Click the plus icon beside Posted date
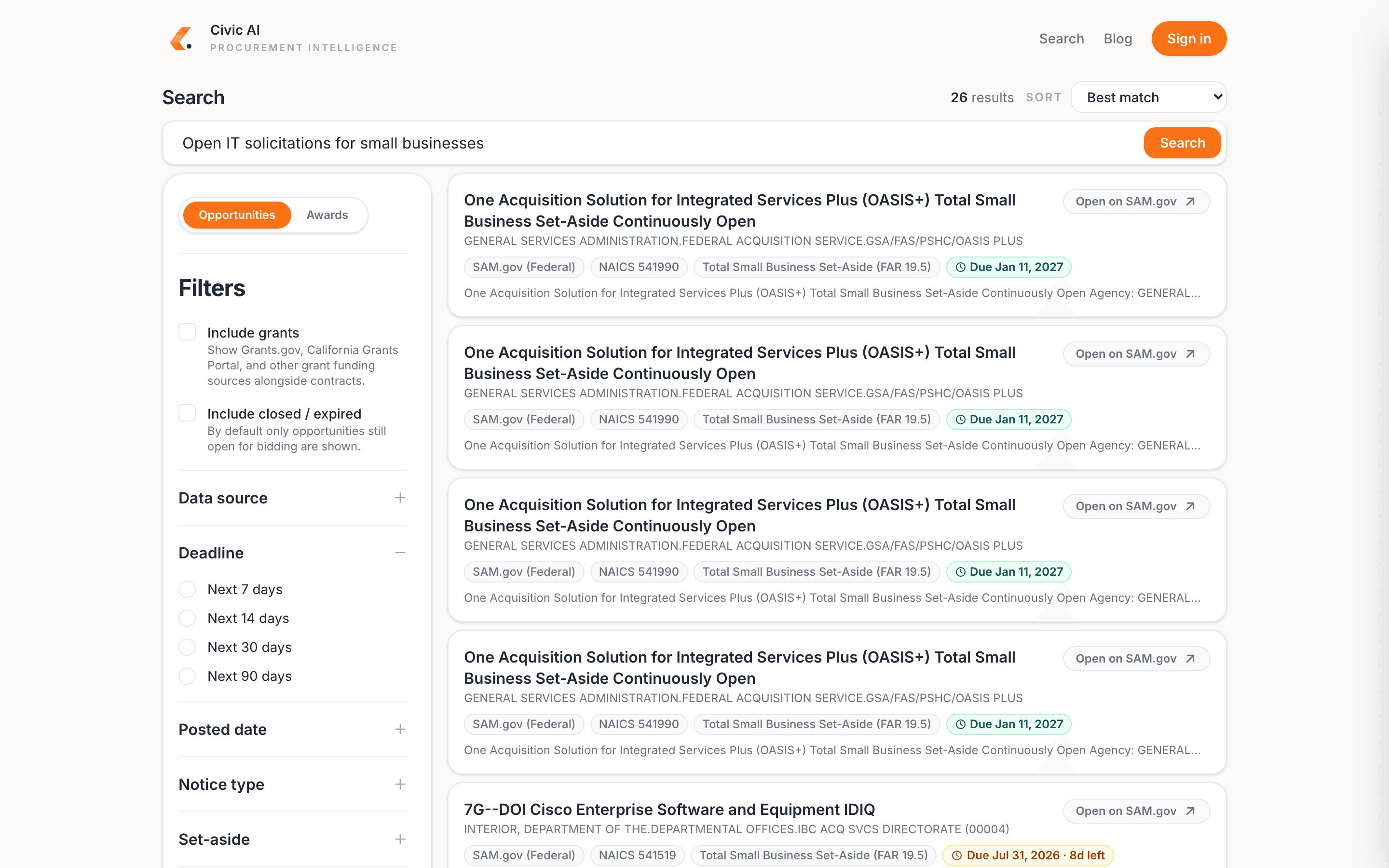This screenshot has width=1389, height=868. (400, 729)
